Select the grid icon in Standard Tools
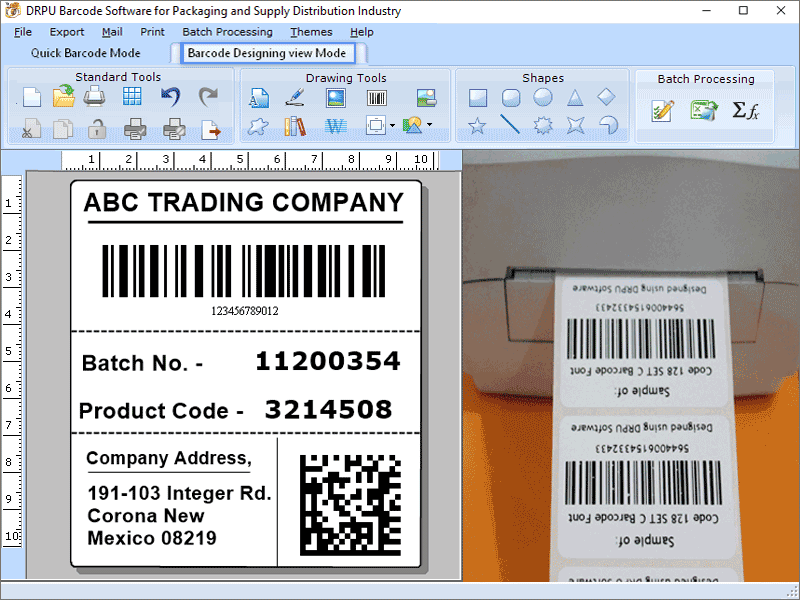Screen dimensions: 800x600 click(133, 98)
